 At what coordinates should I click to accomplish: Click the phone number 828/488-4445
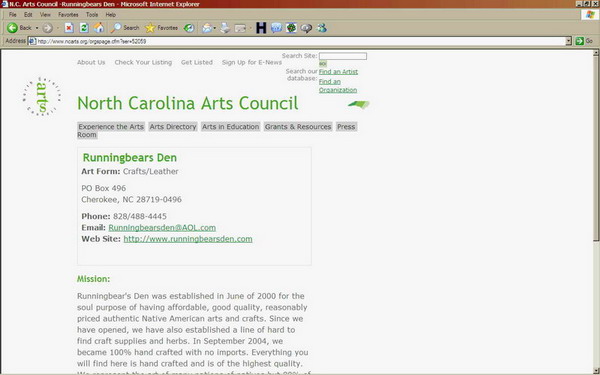pyautogui.click(x=140, y=216)
